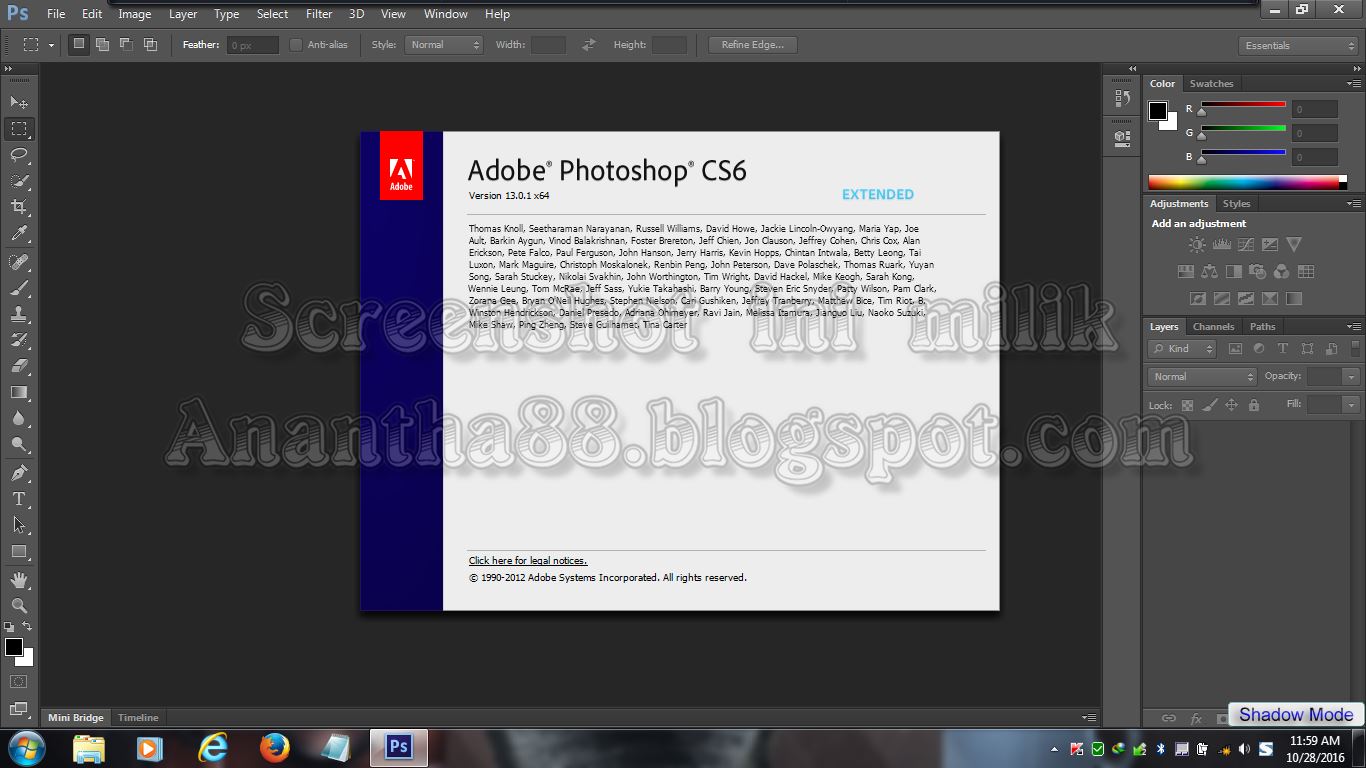Image resolution: width=1366 pixels, height=768 pixels.
Task: Open the legal notices link
Action: click(x=528, y=561)
